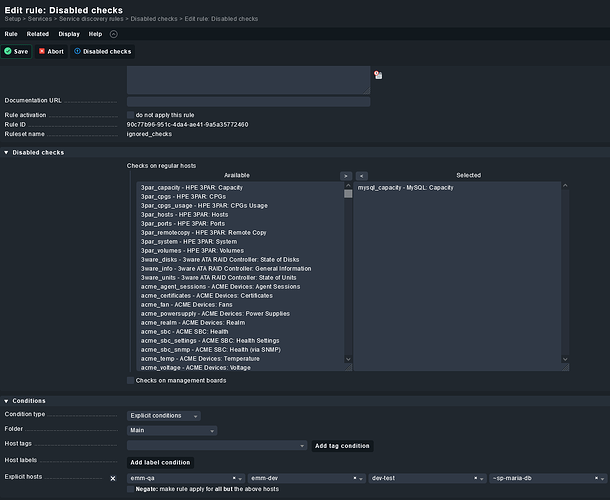Click the Abort button
This screenshot has width=610, height=500.
pyautogui.click(x=51, y=51)
